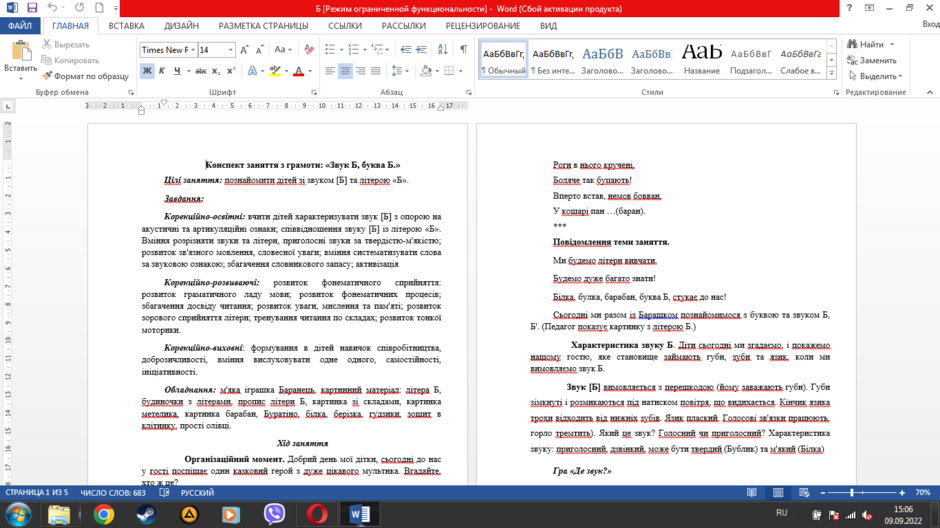Viewport: 940px width, 528px height.
Task: Toggle bold (Ж) formatting
Action: click(147, 71)
